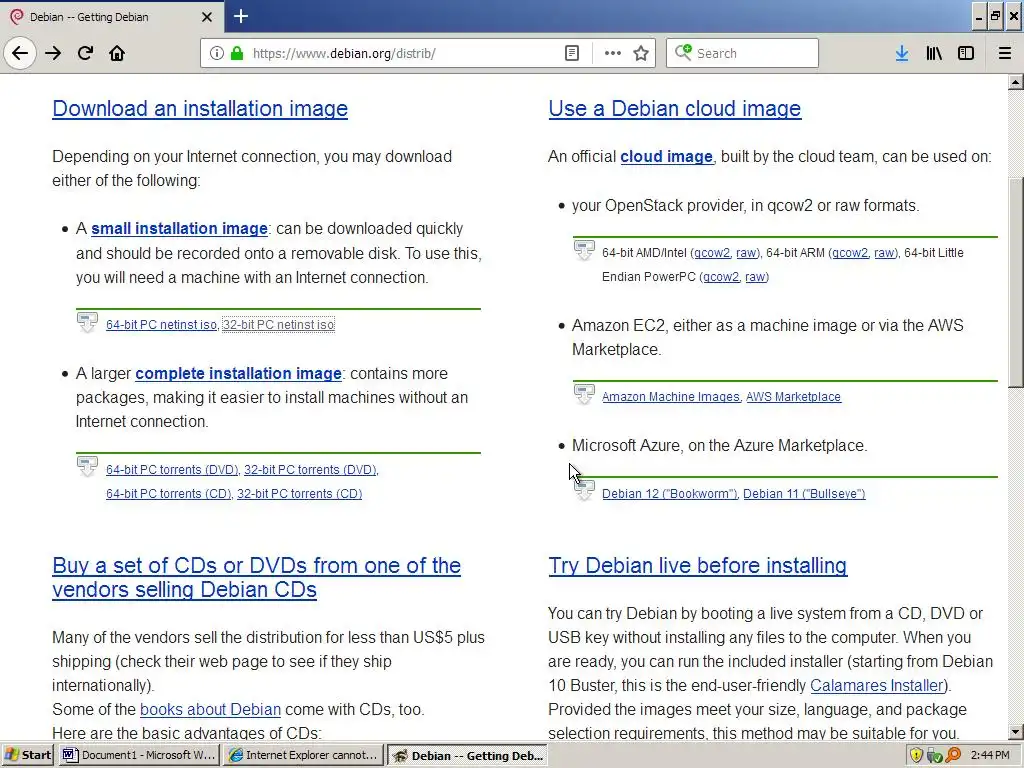The image size is (1024, 768).
Task: Open 32-bit PC torrents (DVD) link
Action: 310,470
